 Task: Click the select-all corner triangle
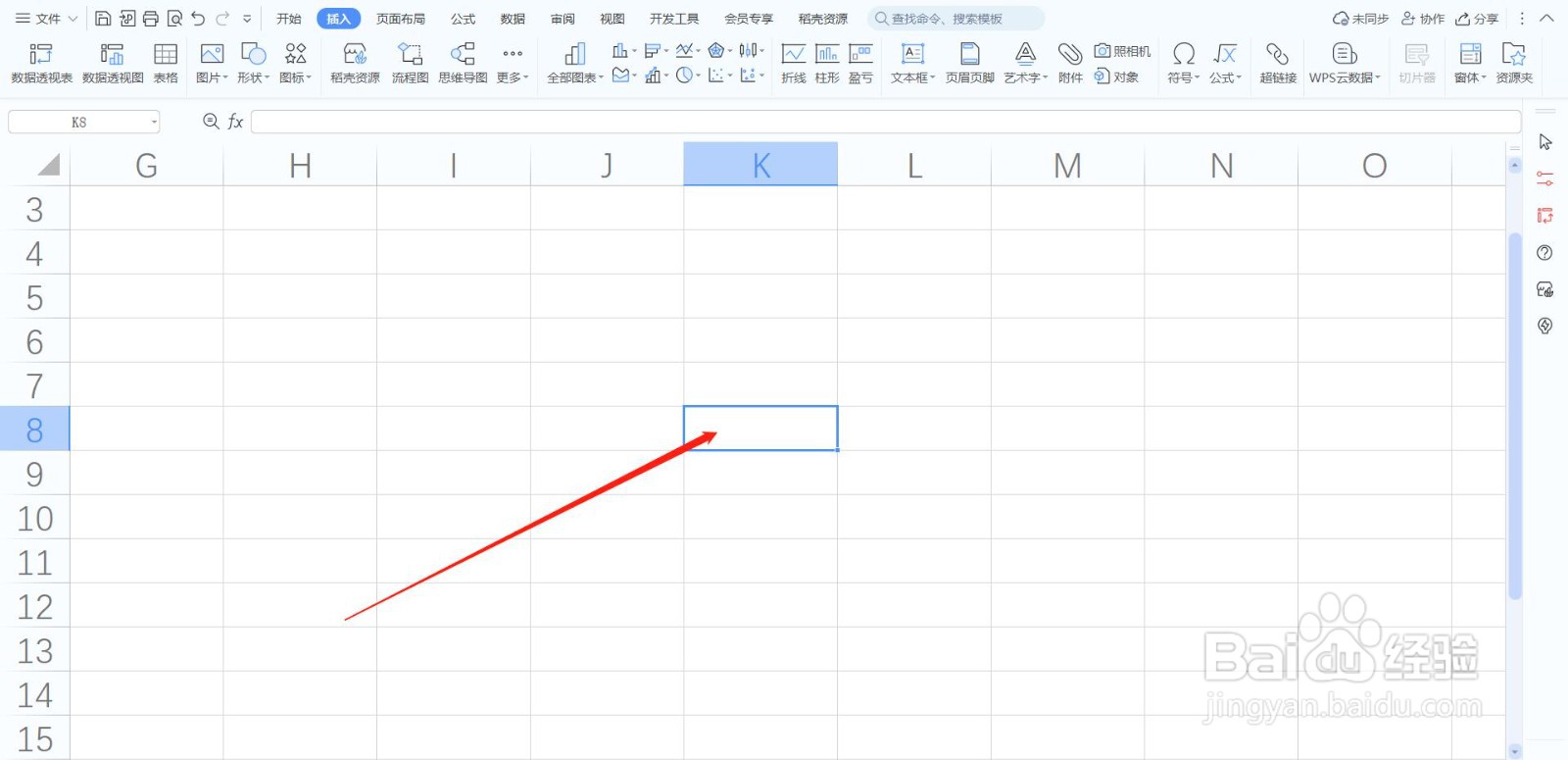point(48,164)
